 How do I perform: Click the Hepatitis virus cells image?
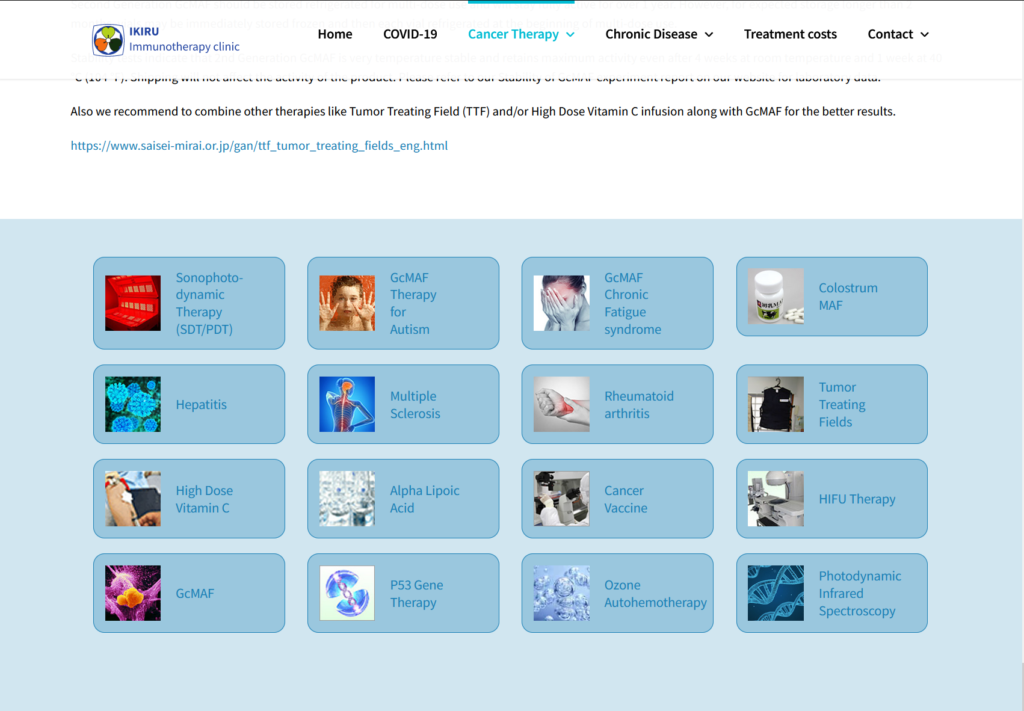click(x=133, y=404)
